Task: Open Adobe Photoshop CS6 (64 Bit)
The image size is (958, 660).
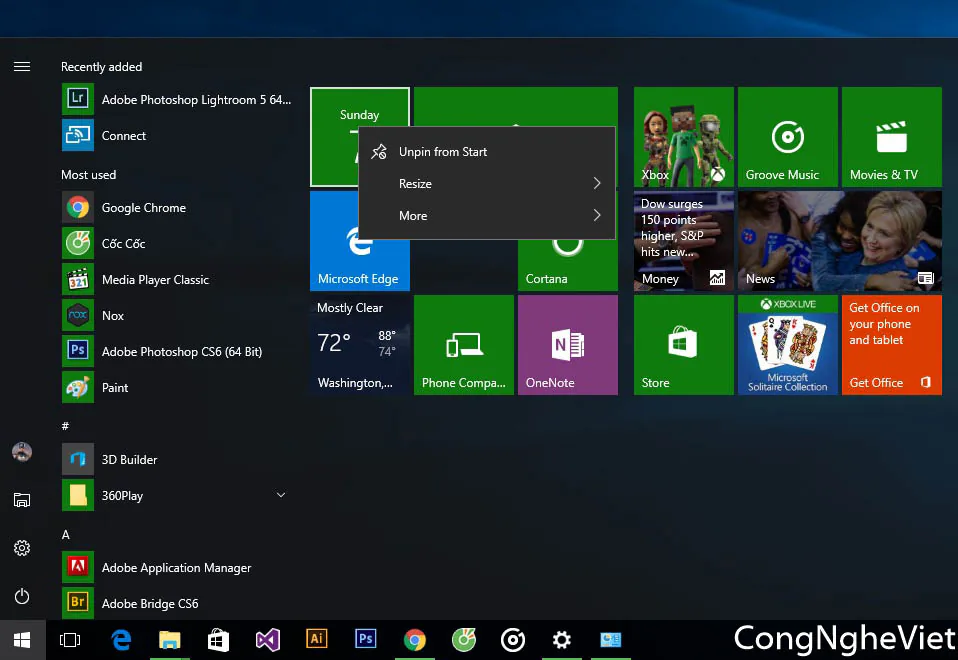Action: pos(177,351)
